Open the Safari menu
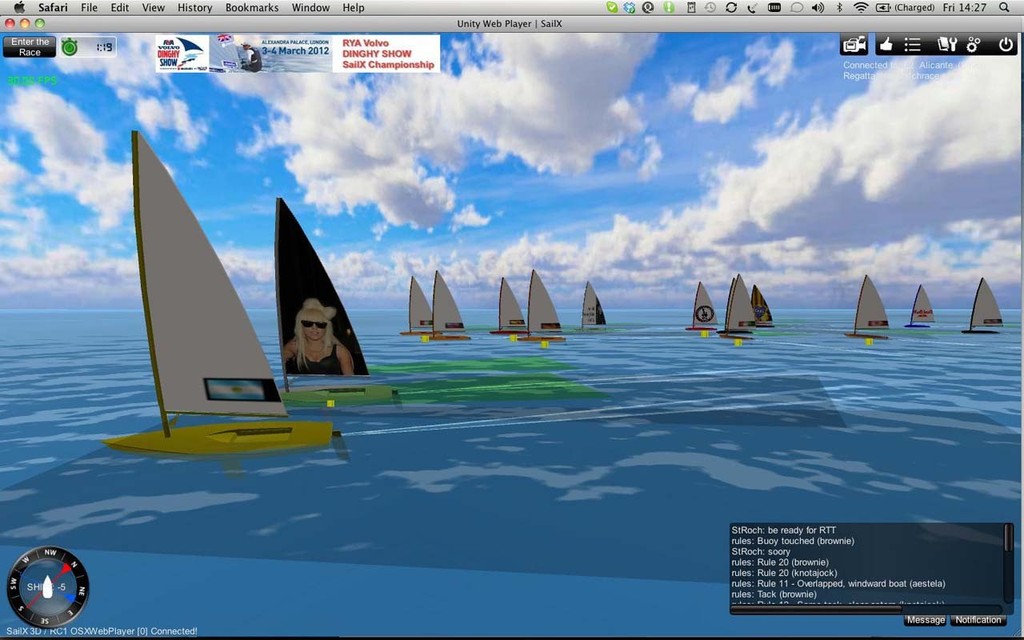The image size is (1024, 640). [53, 7]
